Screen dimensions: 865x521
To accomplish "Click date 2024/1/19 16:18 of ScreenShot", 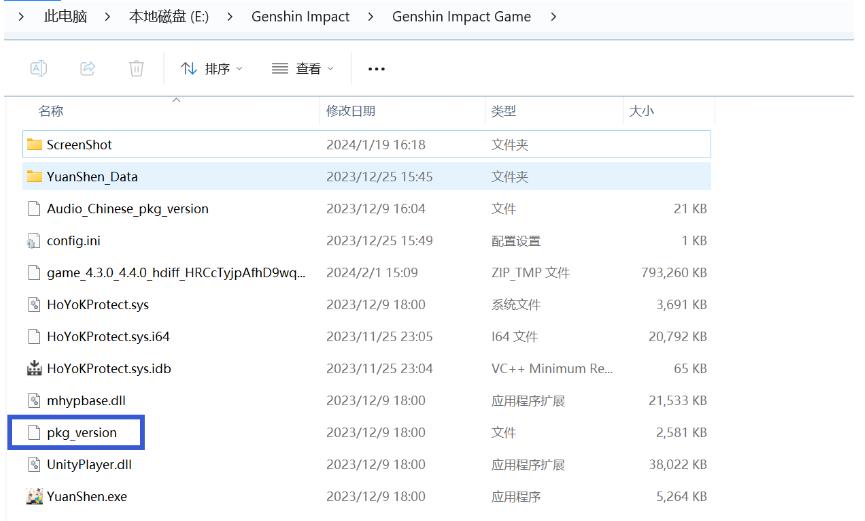I will (x=376, y=145).
